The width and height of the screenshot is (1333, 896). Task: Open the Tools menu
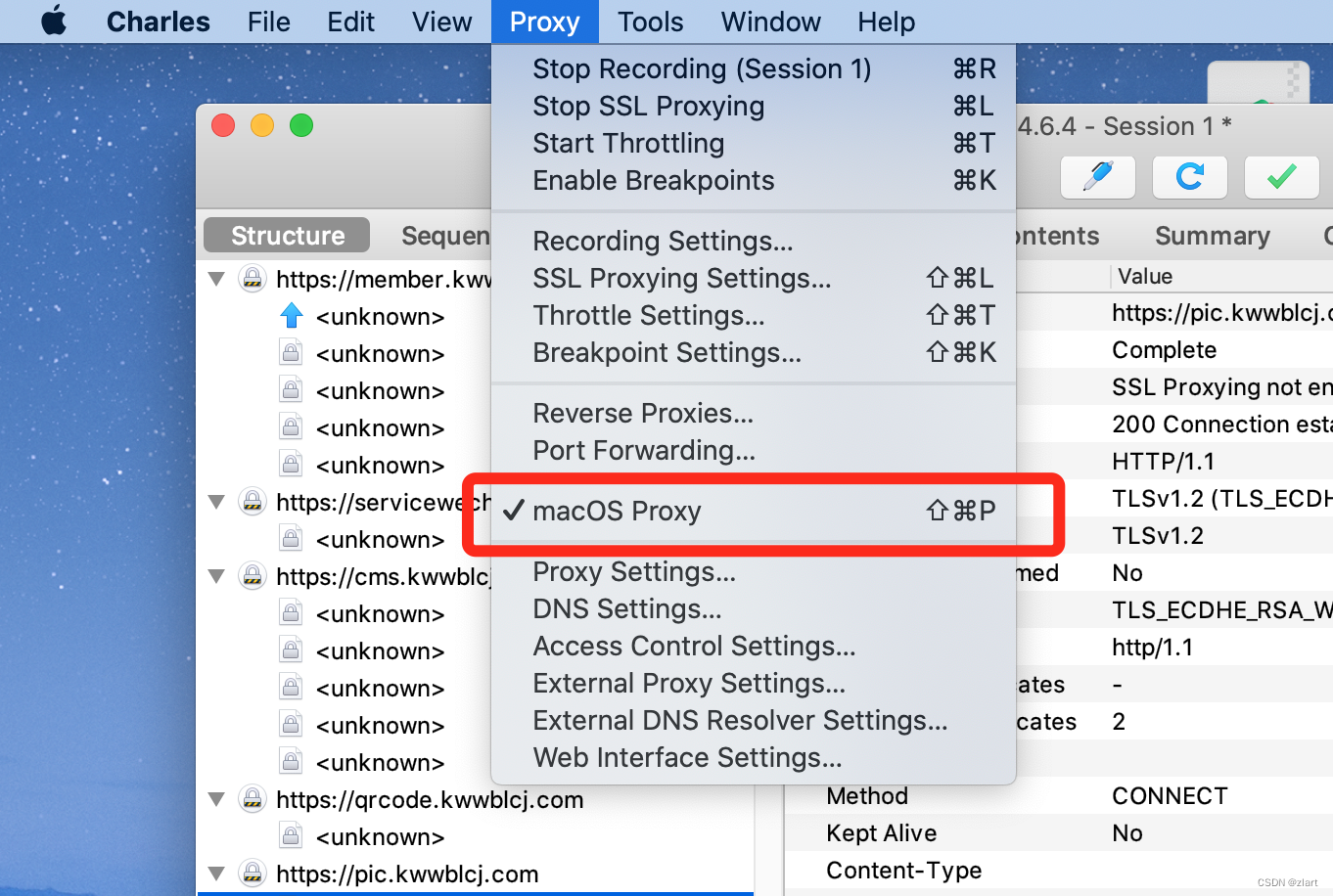click(x=650, y=22)
